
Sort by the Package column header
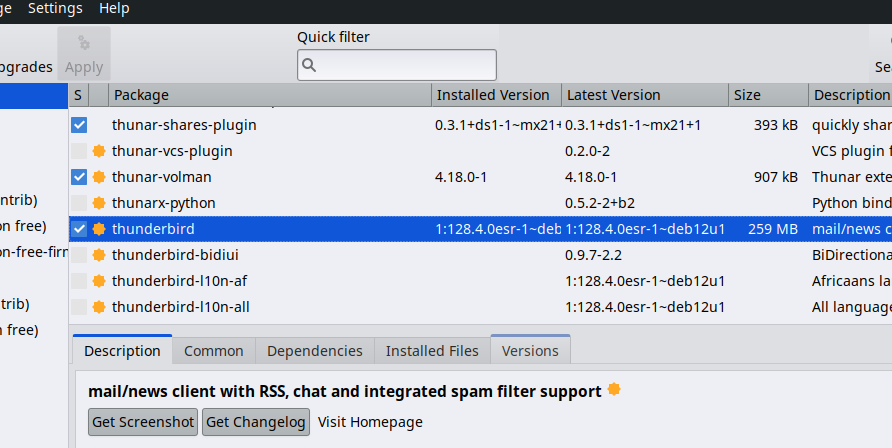point(270,95)
